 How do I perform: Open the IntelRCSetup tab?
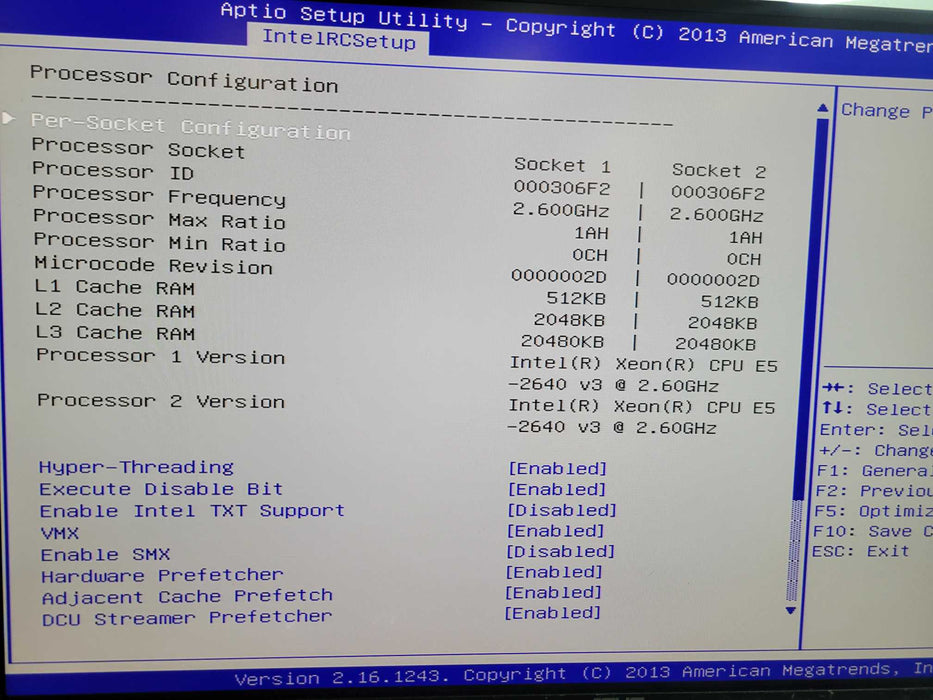pyautogui.click(x=338, y=40)
